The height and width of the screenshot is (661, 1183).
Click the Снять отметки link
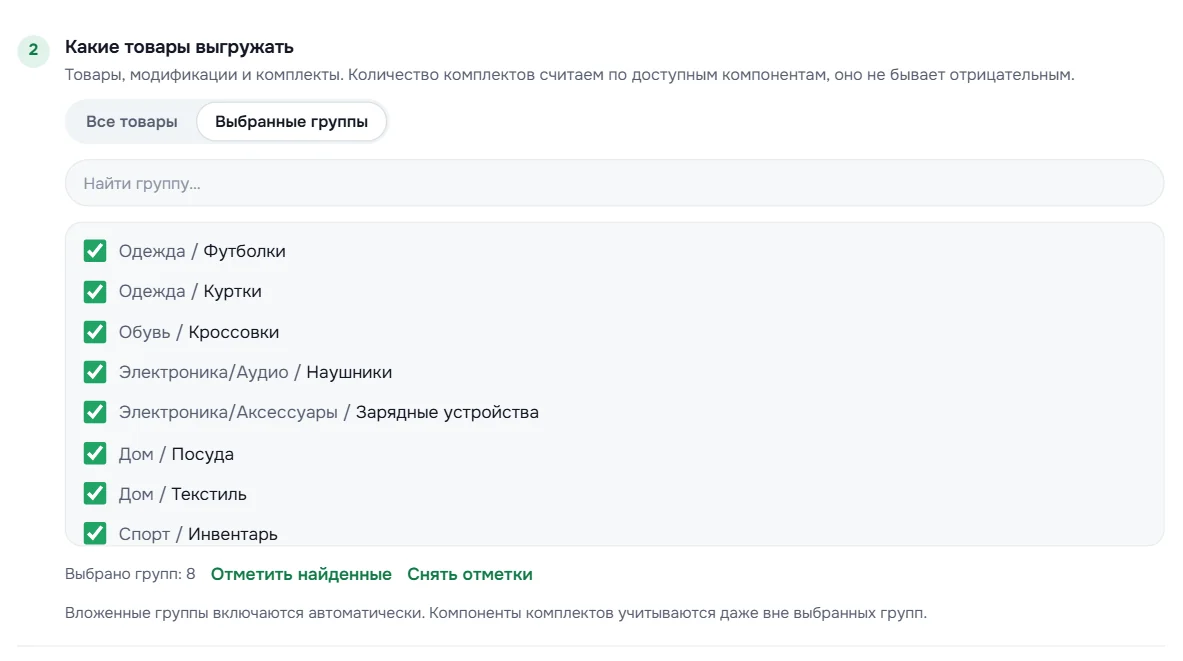tap(470, 574)
